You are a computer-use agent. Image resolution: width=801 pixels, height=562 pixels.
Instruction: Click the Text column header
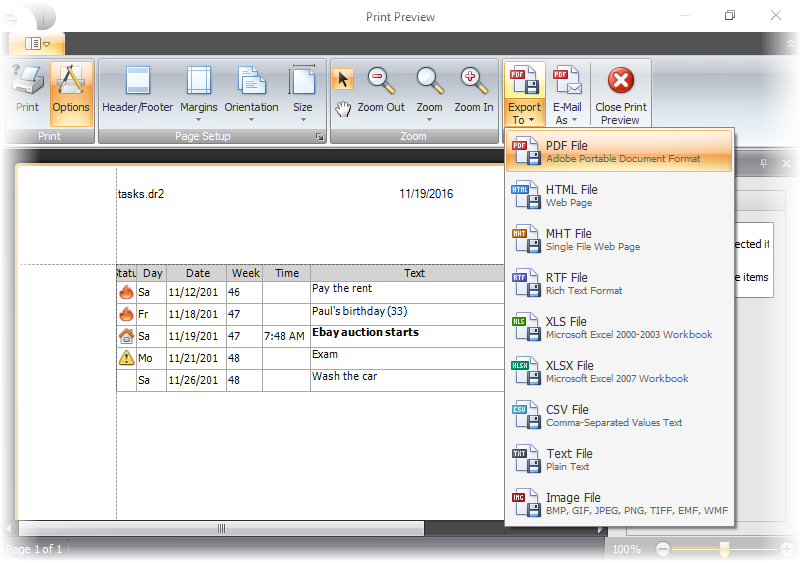[x=408, y=273]
